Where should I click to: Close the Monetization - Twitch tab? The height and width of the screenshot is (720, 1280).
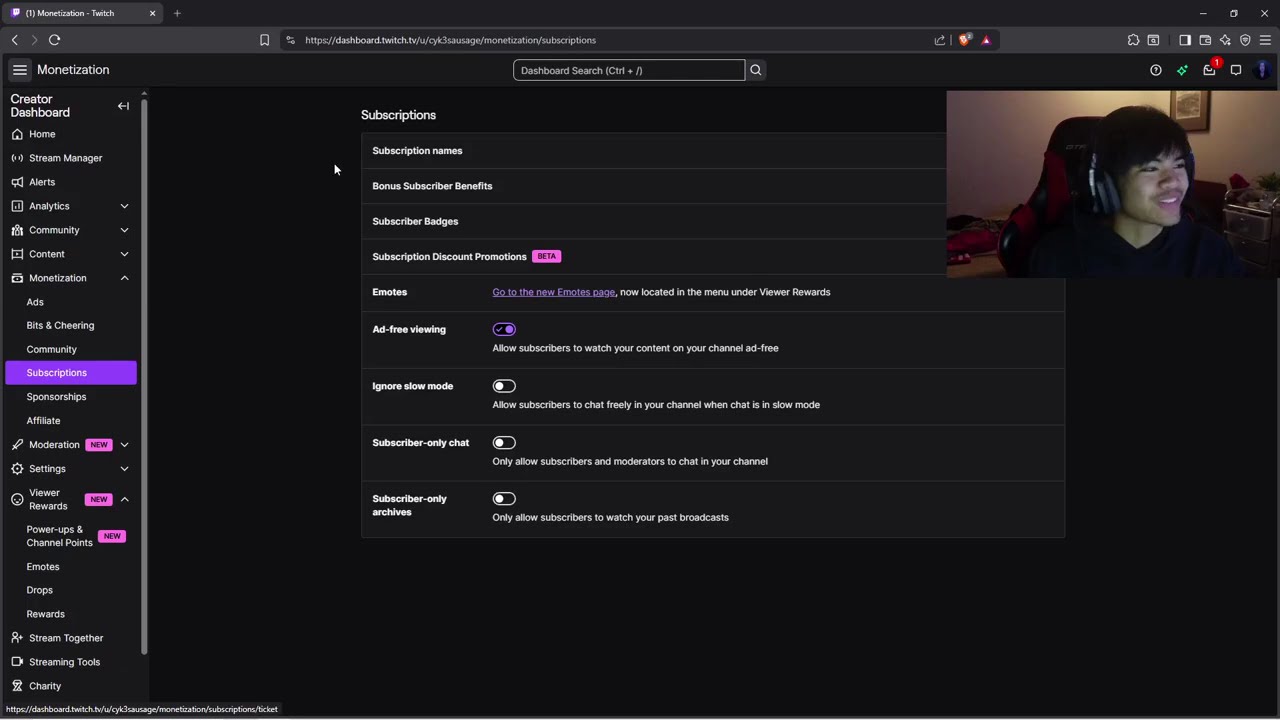[x=152, y=13]
